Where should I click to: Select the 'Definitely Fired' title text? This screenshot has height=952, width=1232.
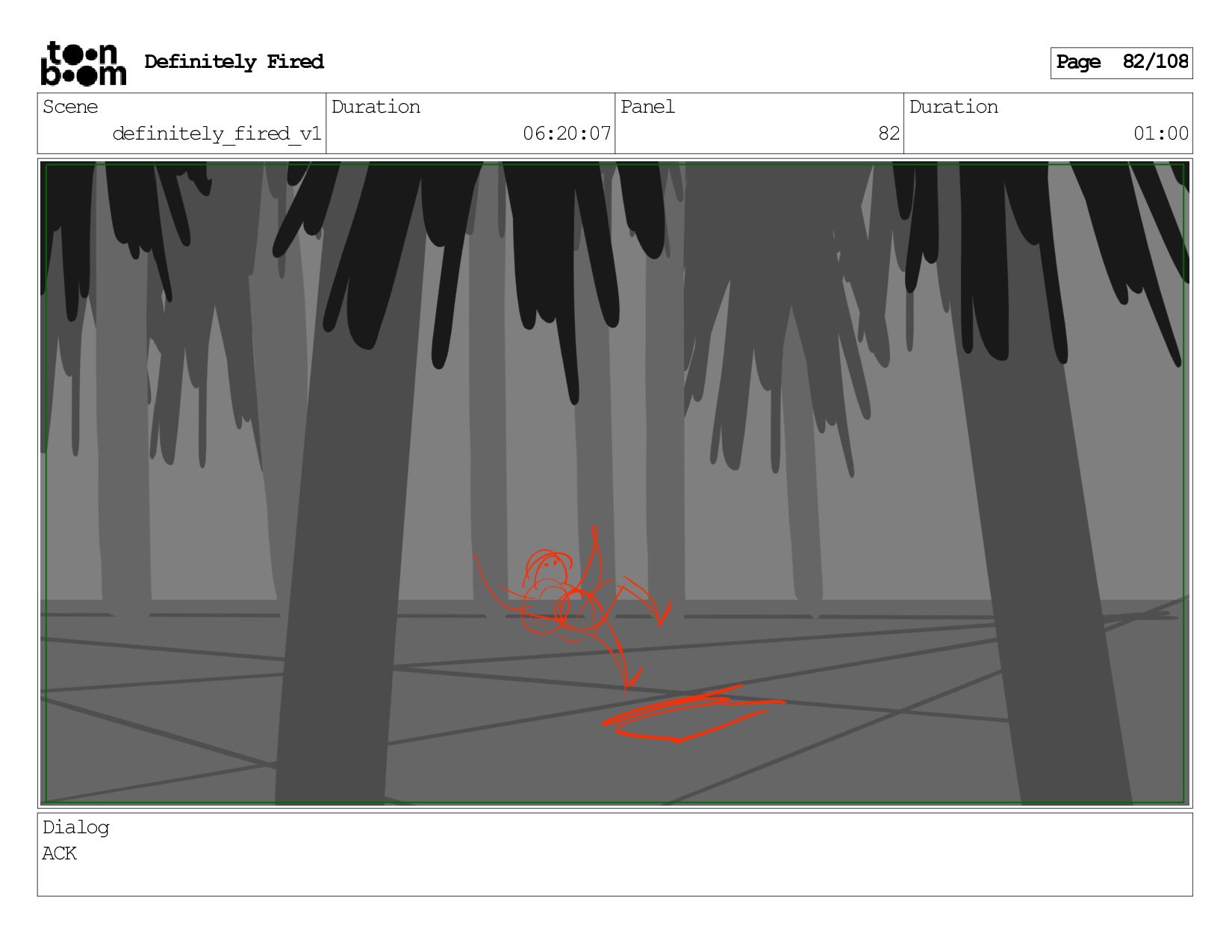tap(234, 62)
